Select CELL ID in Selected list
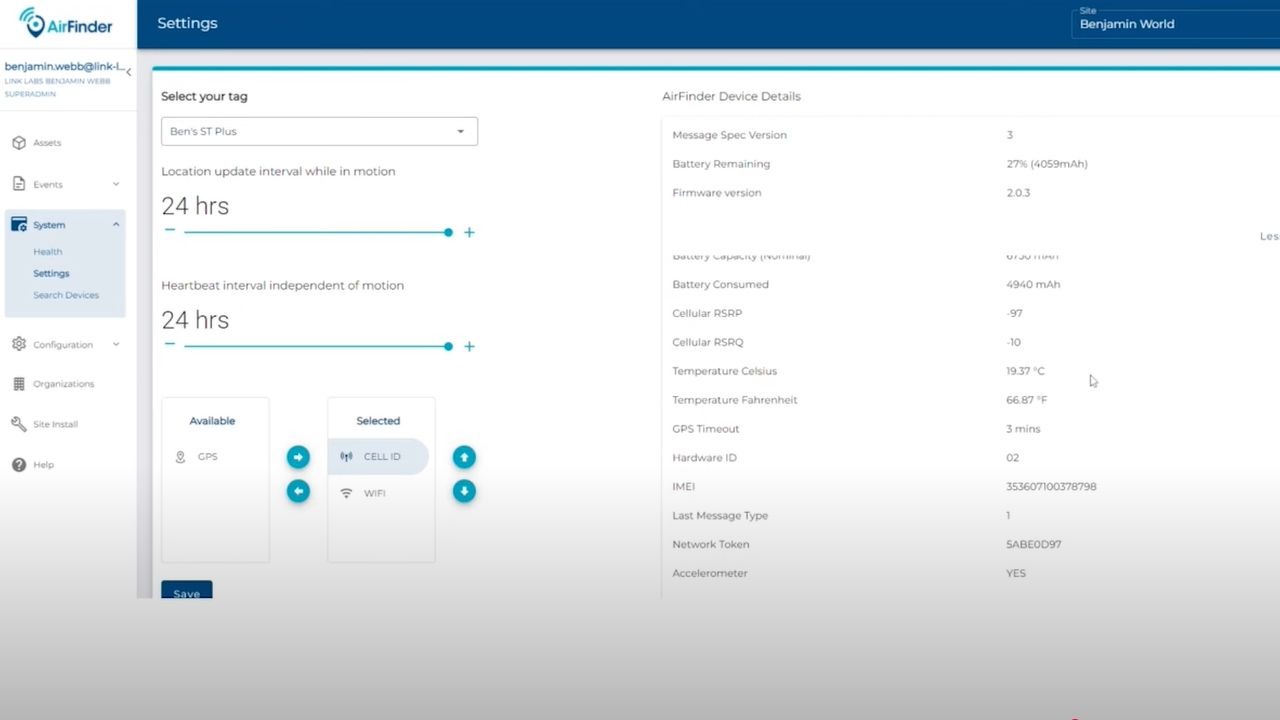This screenshot has height=720, width=1280. point(378,457)
